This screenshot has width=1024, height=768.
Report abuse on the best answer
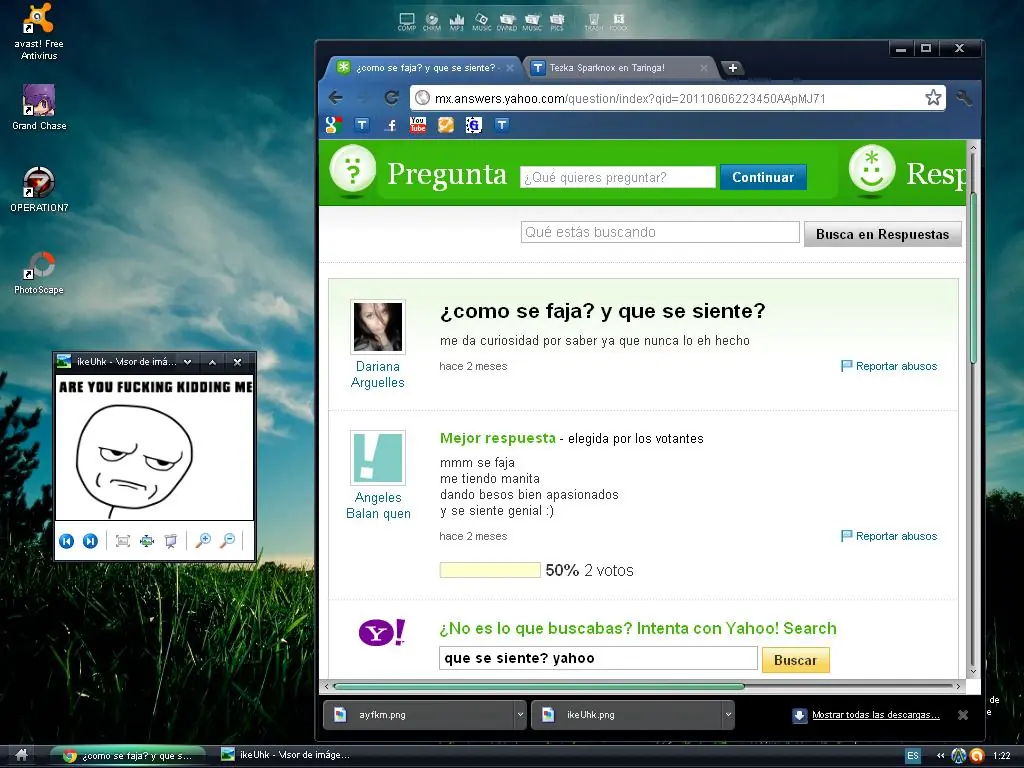point(889,536)
